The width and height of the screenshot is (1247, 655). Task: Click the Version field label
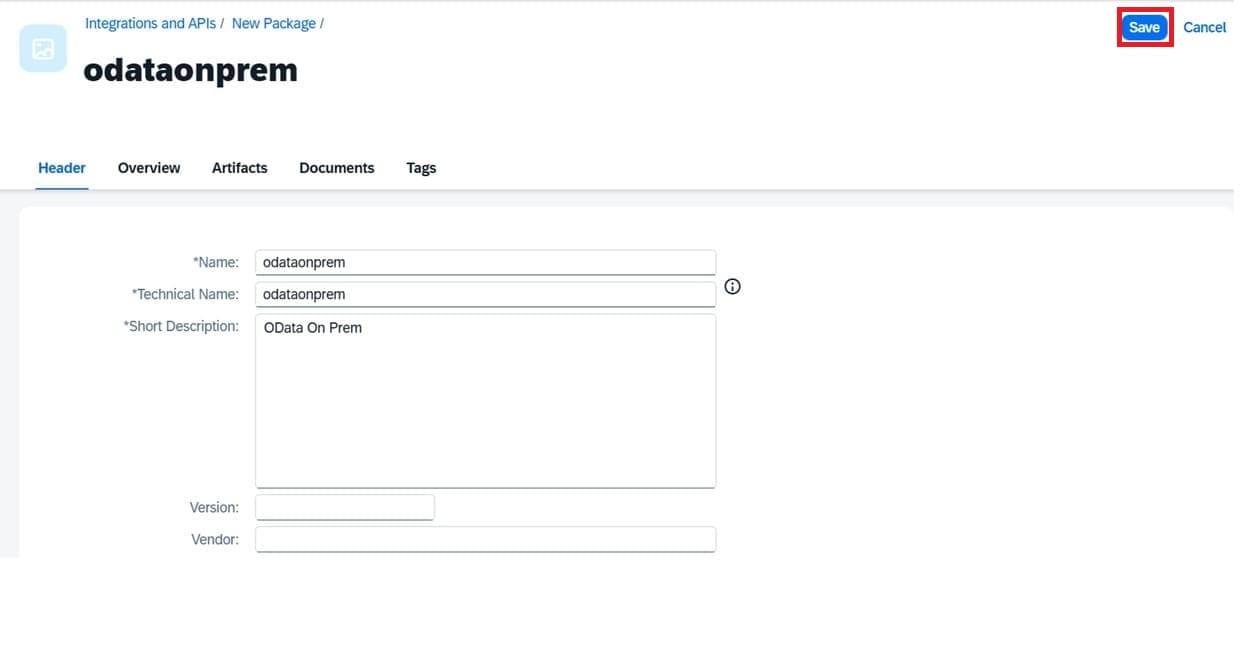[214, 507]
